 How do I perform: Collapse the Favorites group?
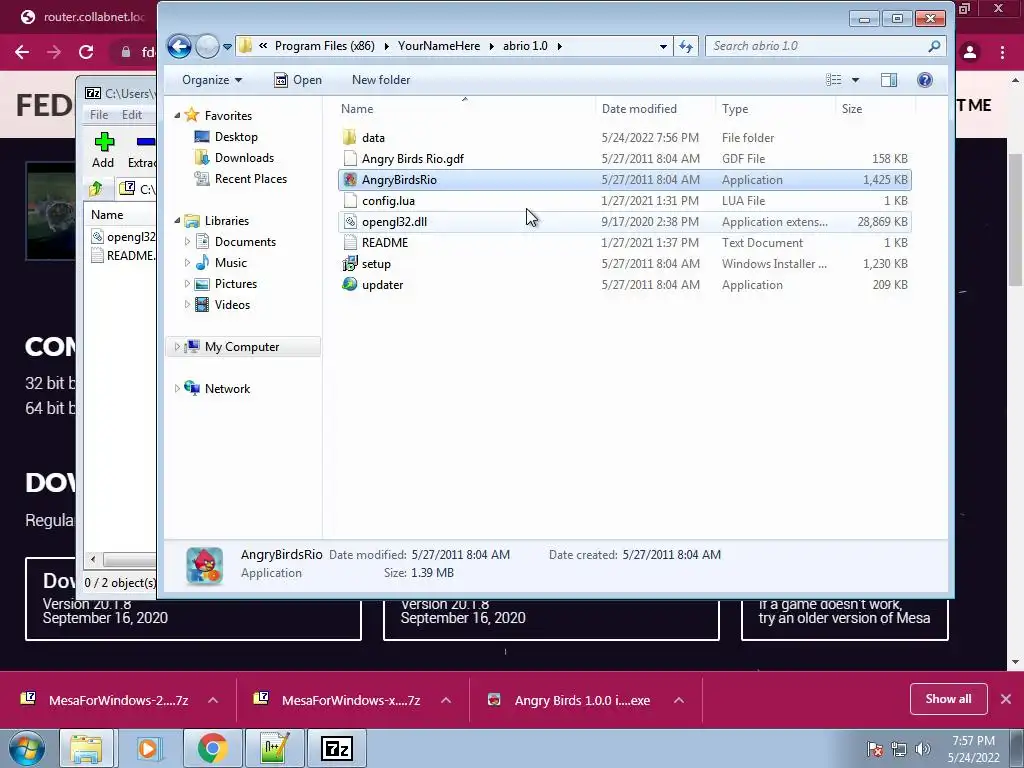pos(177,116)
